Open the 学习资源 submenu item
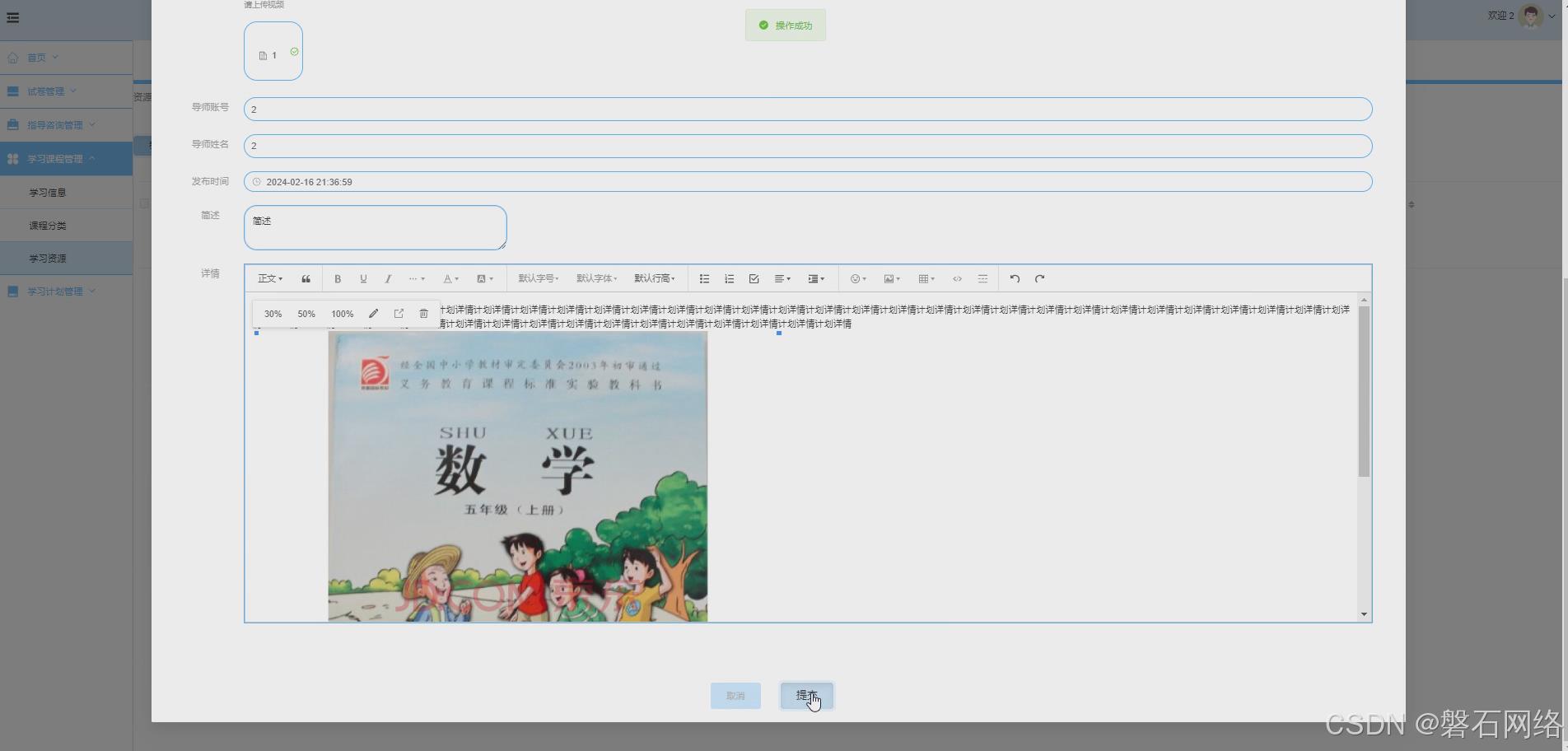1568x751 pixels. click(x=66, y=259)
